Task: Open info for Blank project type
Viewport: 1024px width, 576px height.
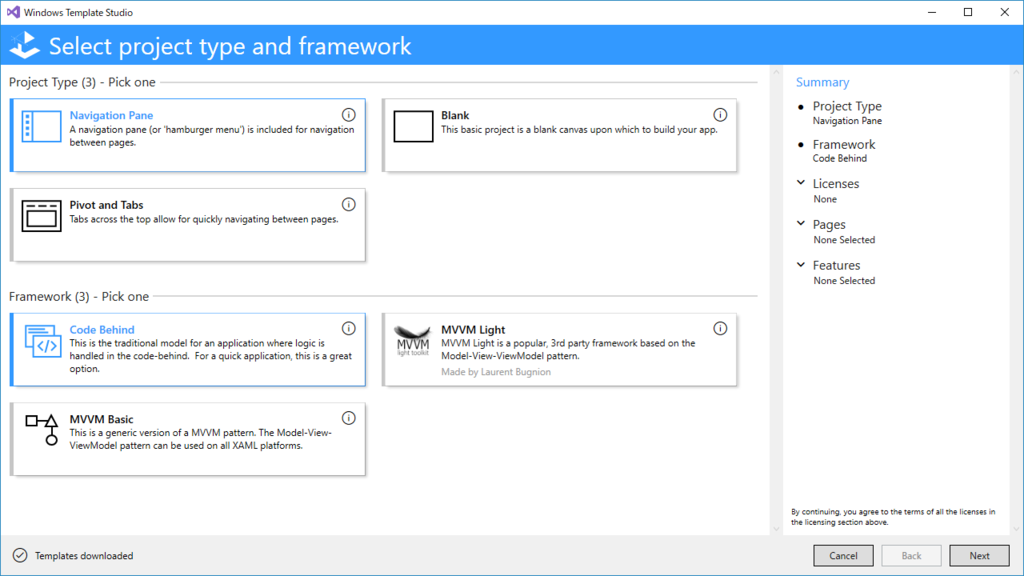Action: pos(720,115)
